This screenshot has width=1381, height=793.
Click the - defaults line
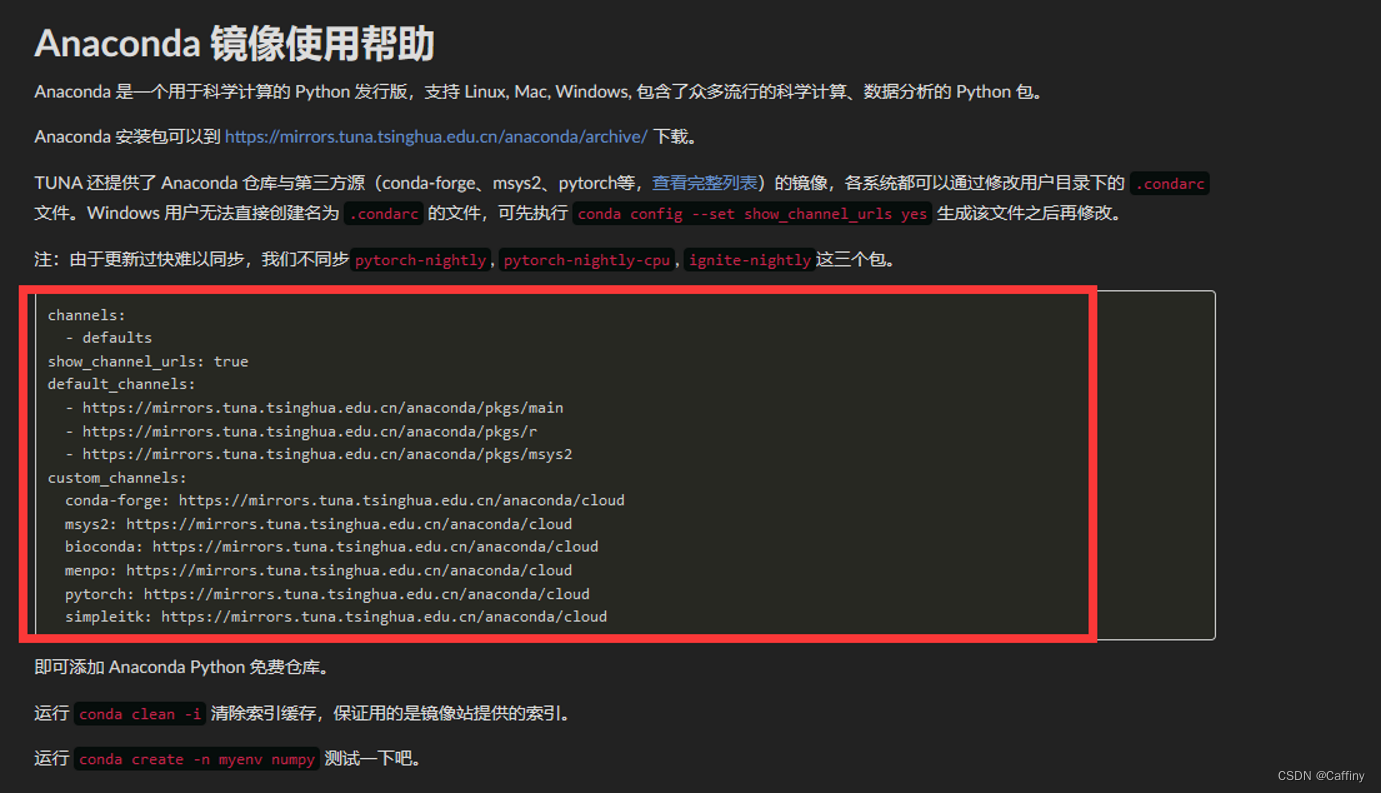coord(109,338)
